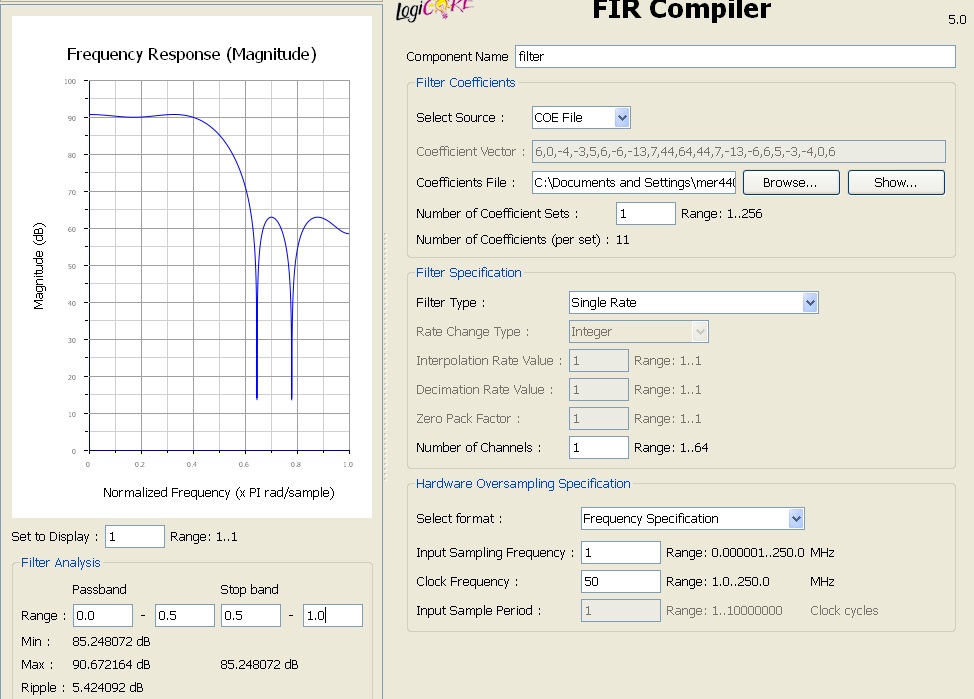Click the 'Normalized Frequency (x PI rad/sample)' axis label

(x=219, y=493)
